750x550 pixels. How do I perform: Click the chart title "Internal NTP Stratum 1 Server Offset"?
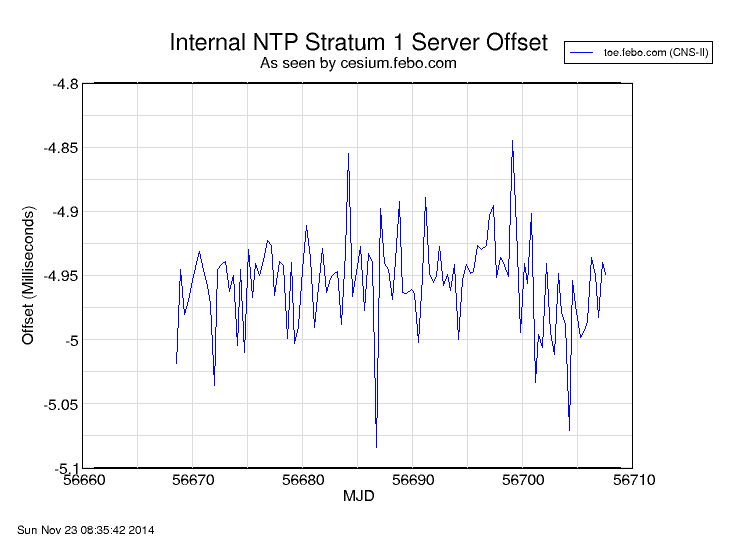tap(358, 43)
